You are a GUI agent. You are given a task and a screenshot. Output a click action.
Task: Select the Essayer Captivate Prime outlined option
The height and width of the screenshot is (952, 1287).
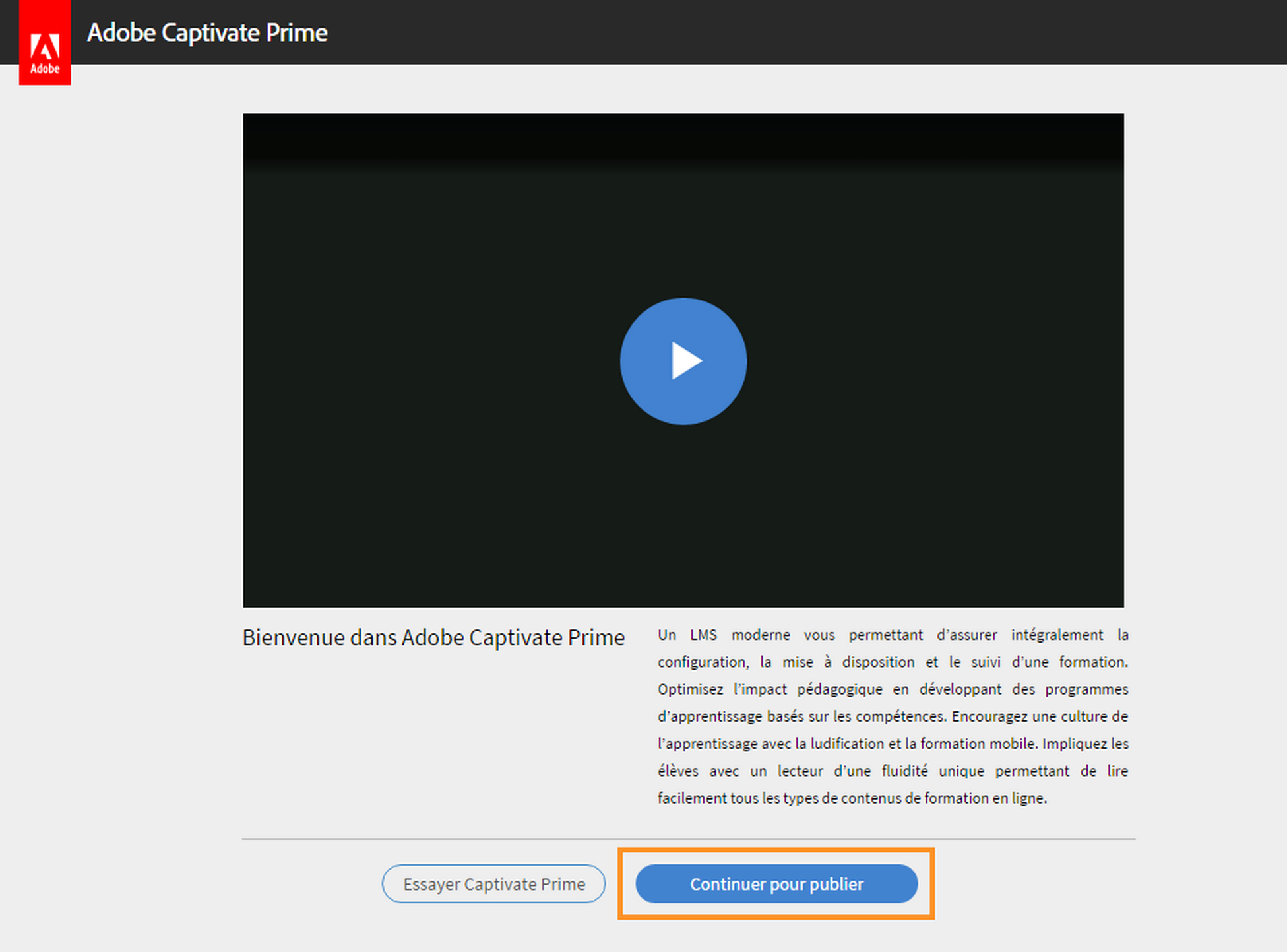point(493,884)
